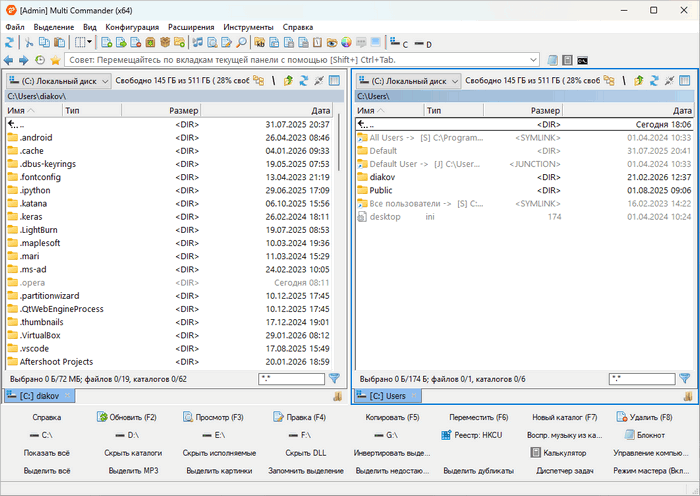Open the history clock icon
The image size is (700, 496).
coord(40,60)
